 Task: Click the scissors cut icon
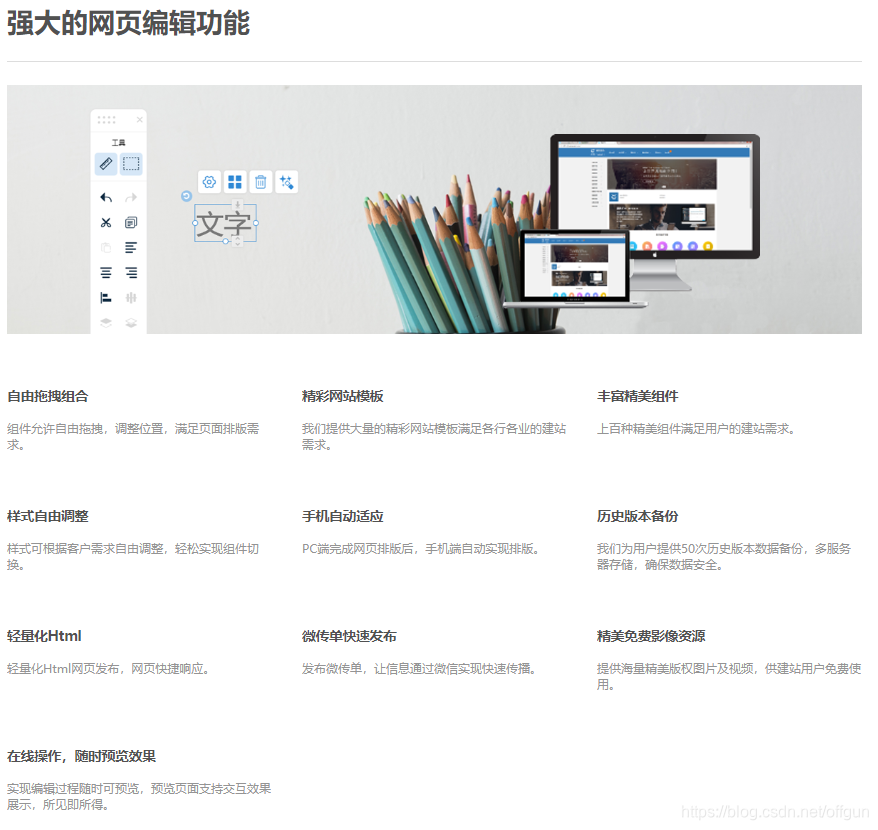(x=105, y=223)
